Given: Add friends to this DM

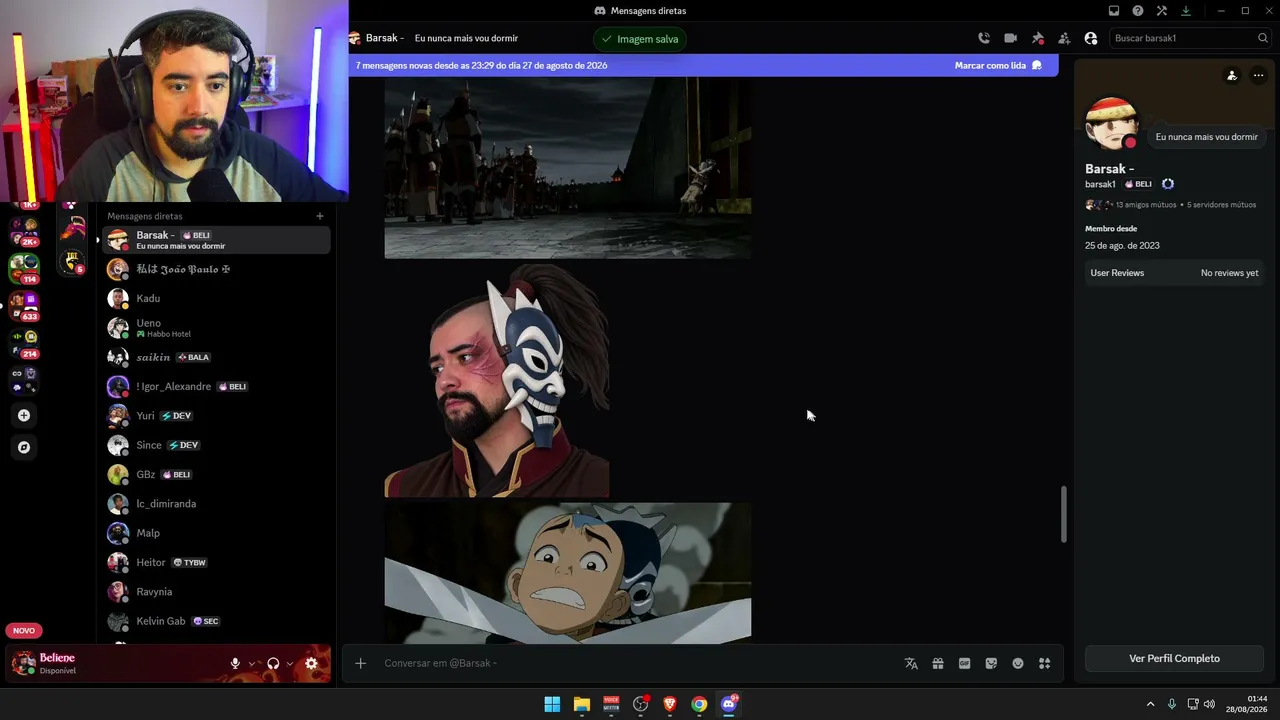Looking at the screenshot, I should pyautogui.click(x=1064, y=38).
